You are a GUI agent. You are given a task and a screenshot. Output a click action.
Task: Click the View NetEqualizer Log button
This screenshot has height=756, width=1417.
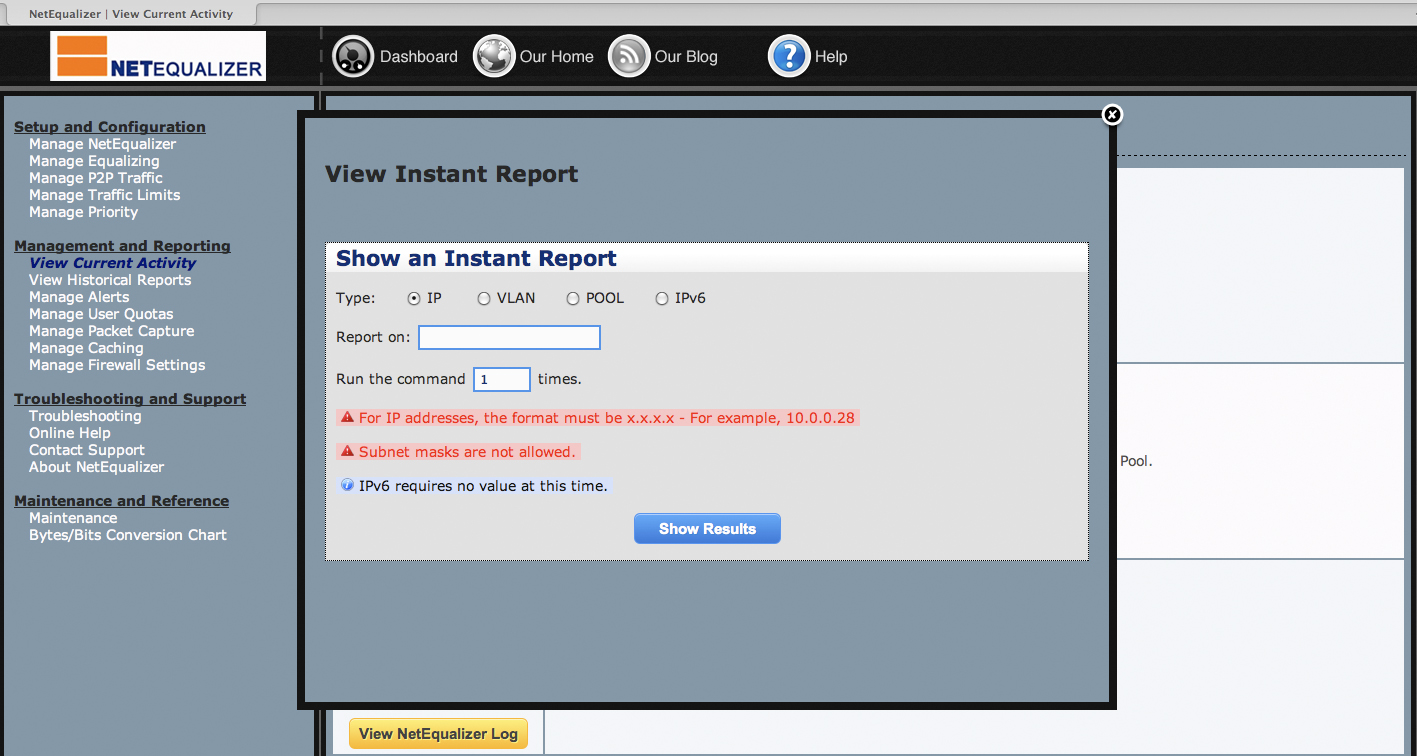click(x=438, y=734)
